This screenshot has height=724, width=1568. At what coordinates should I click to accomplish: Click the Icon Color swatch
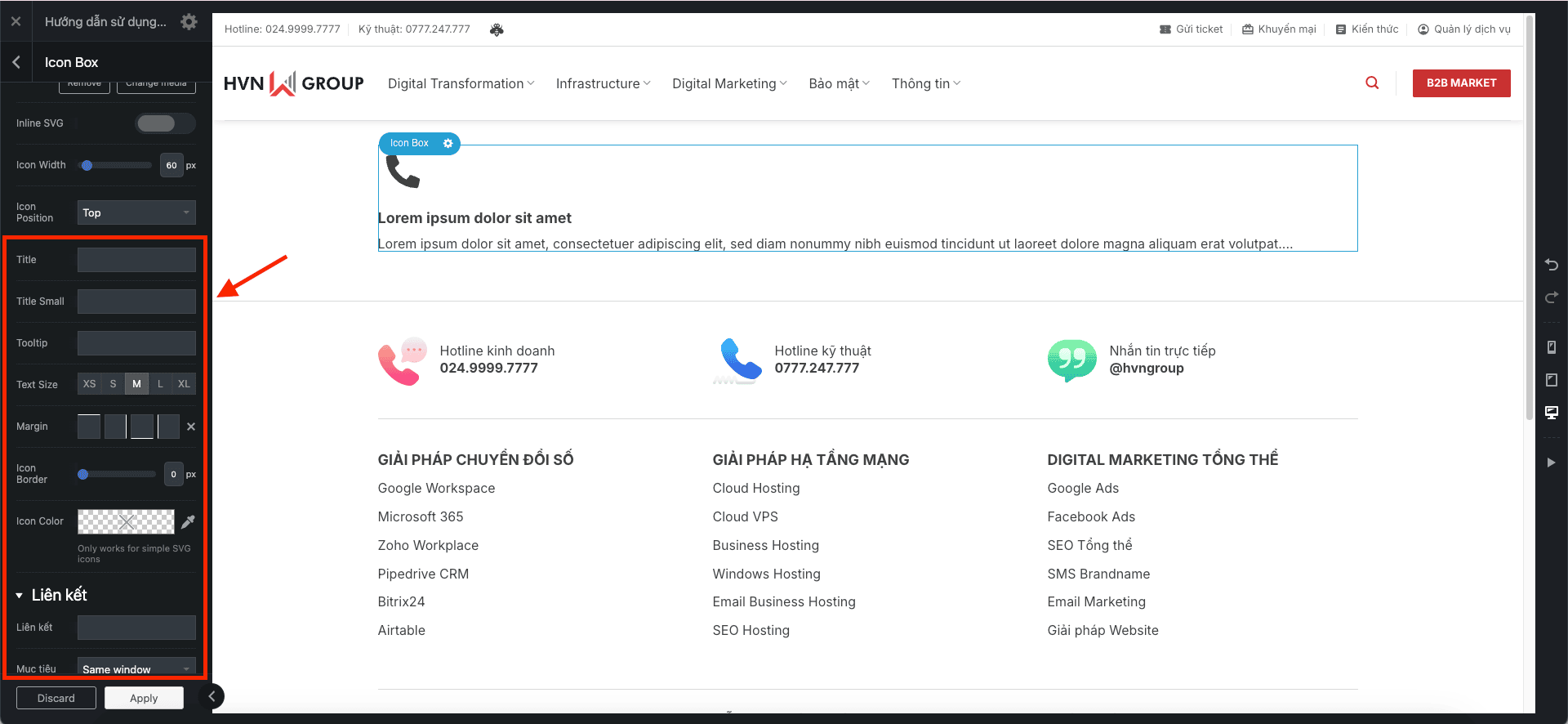click(x=126, y=521)
